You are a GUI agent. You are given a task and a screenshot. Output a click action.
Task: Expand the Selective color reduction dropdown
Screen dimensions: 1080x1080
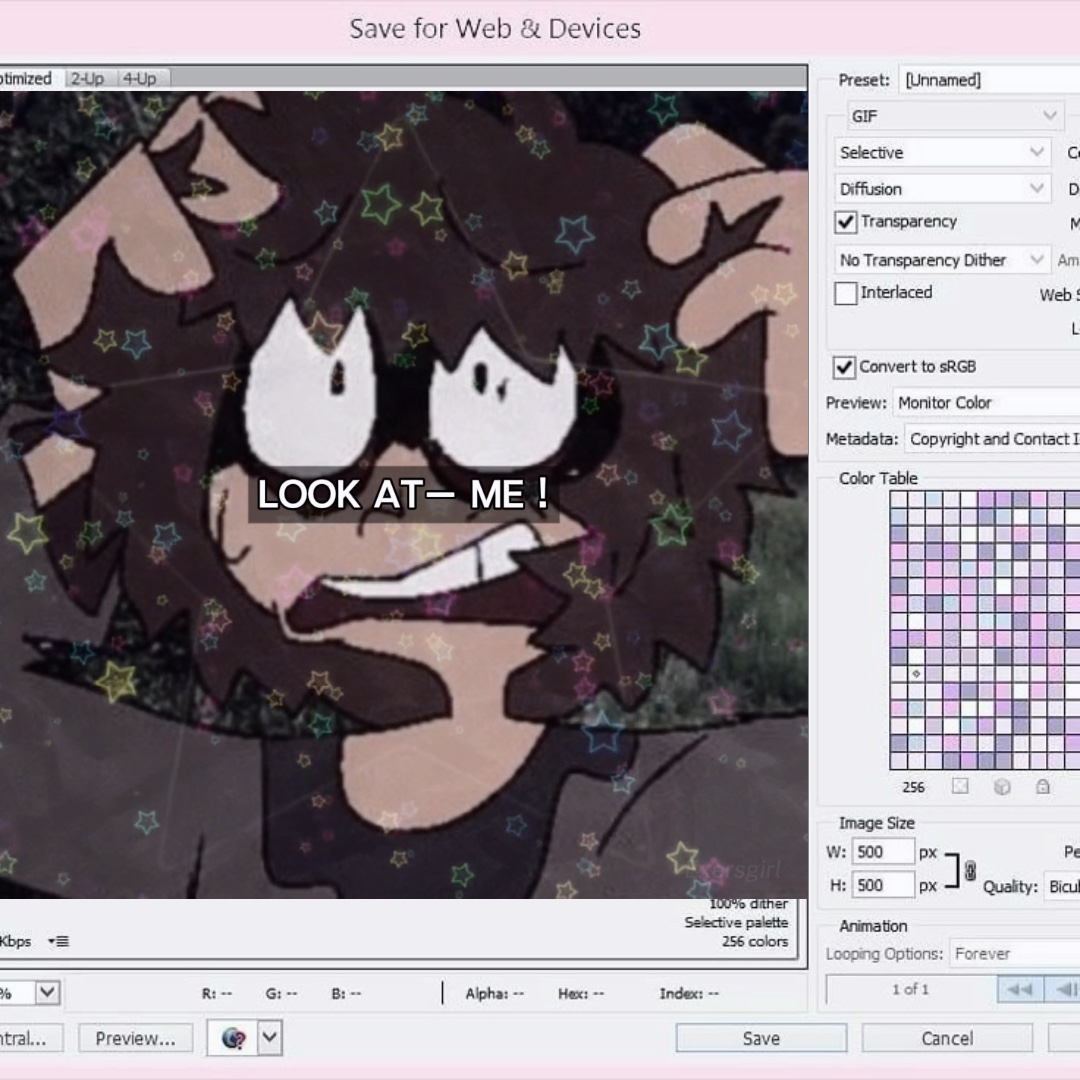(942, 152)
